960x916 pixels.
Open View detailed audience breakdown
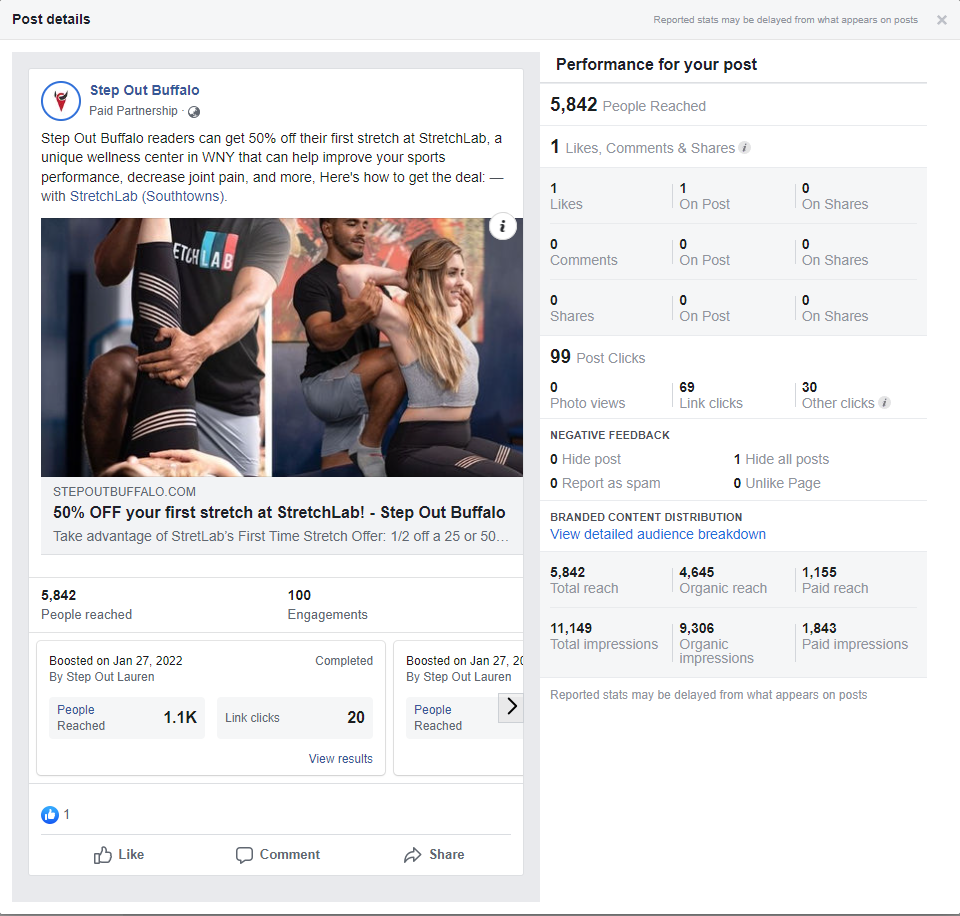658,534
